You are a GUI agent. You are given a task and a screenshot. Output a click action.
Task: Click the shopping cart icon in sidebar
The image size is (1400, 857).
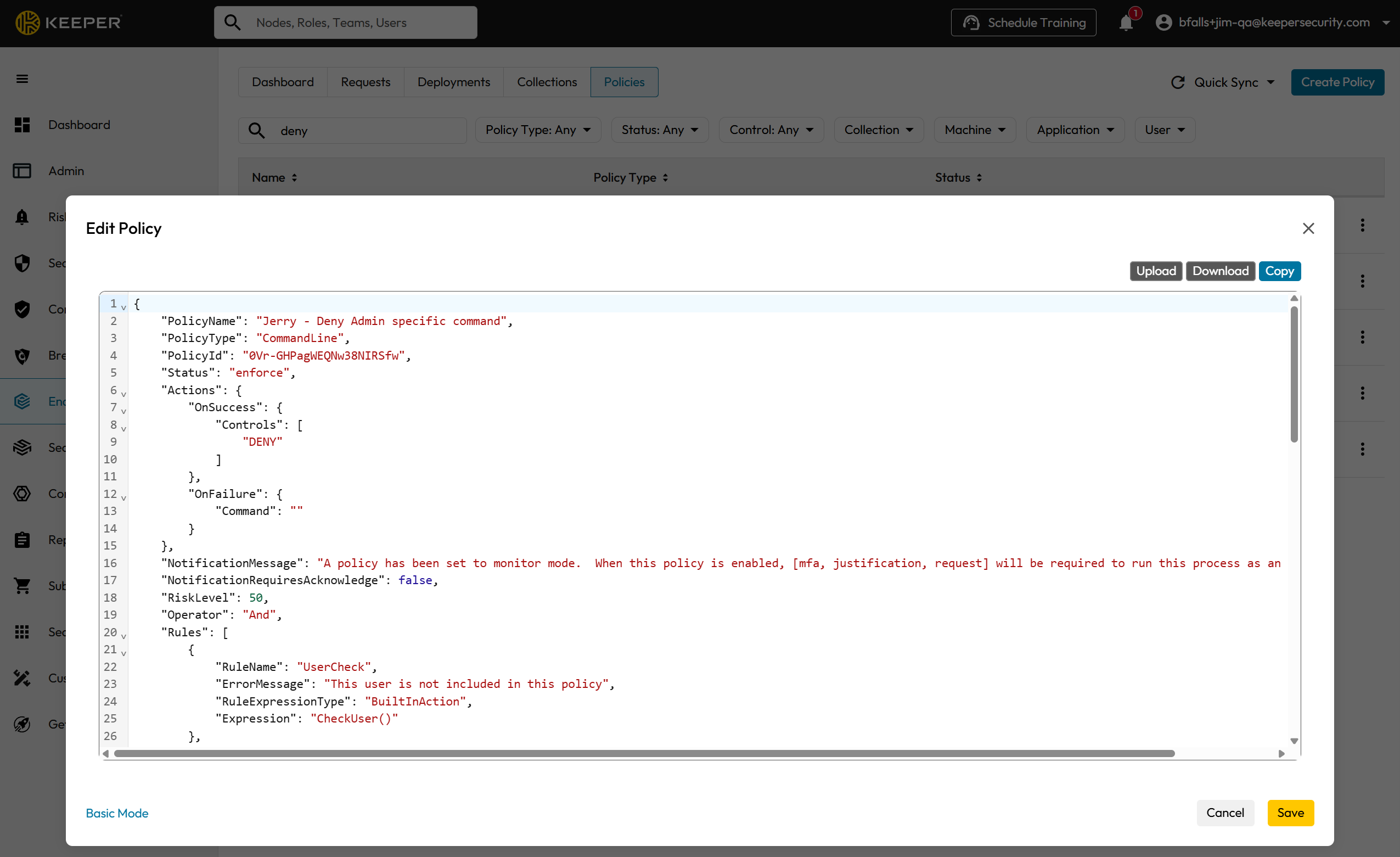tap(22, 585)
